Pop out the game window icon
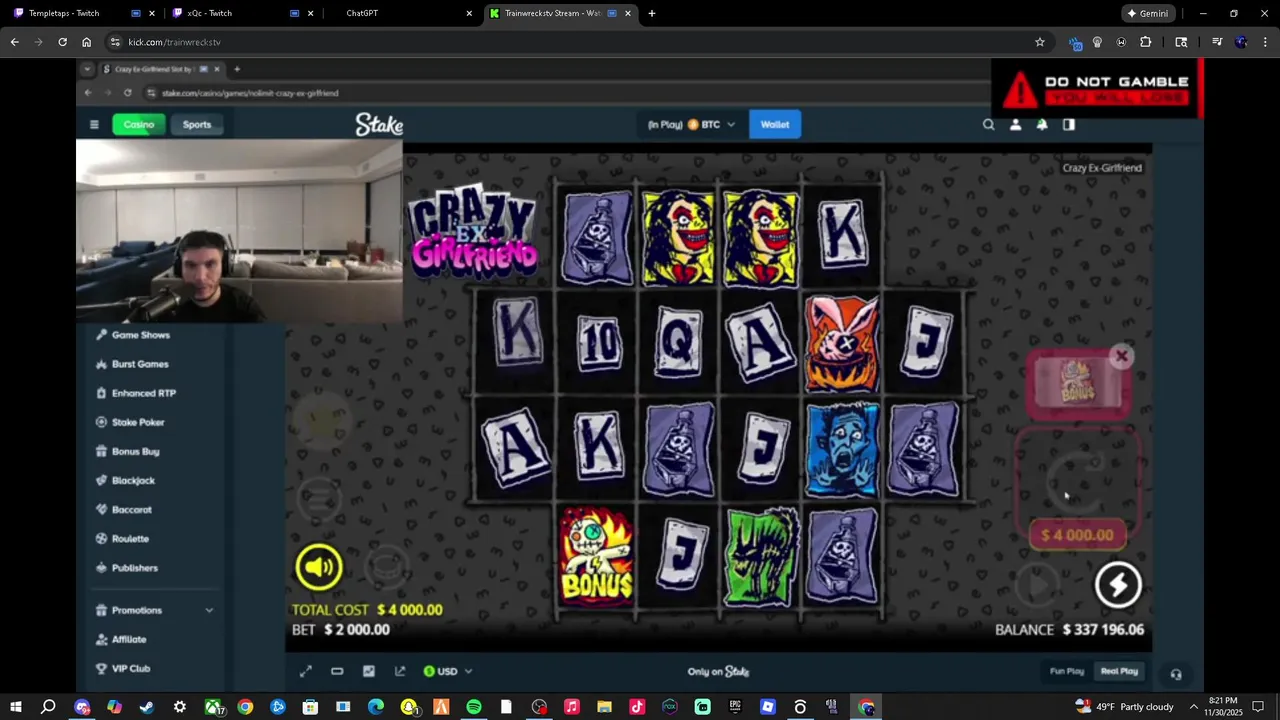 [400, 671]
